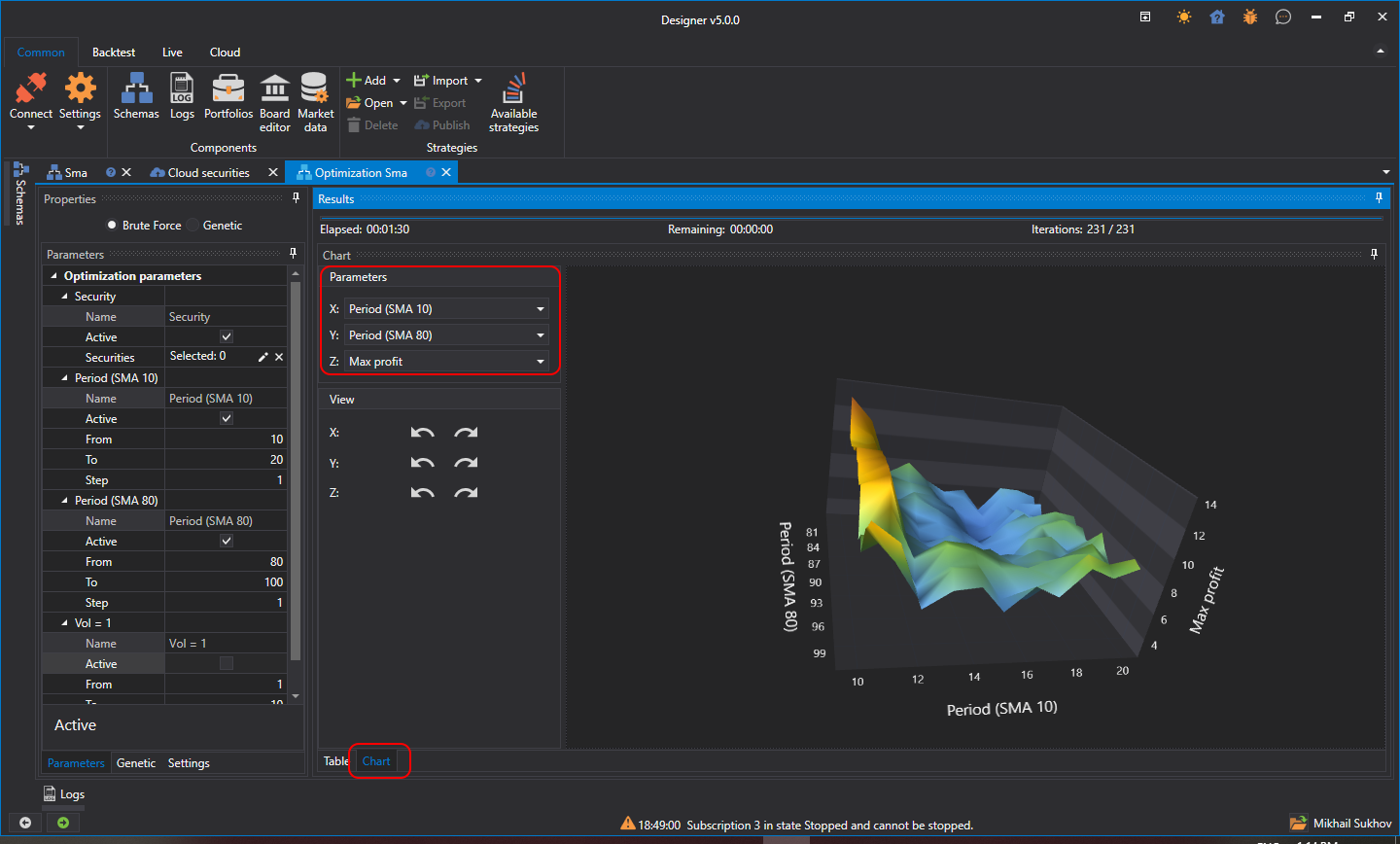Uncheck Active for Period (SMA 10)

[227, 418]
